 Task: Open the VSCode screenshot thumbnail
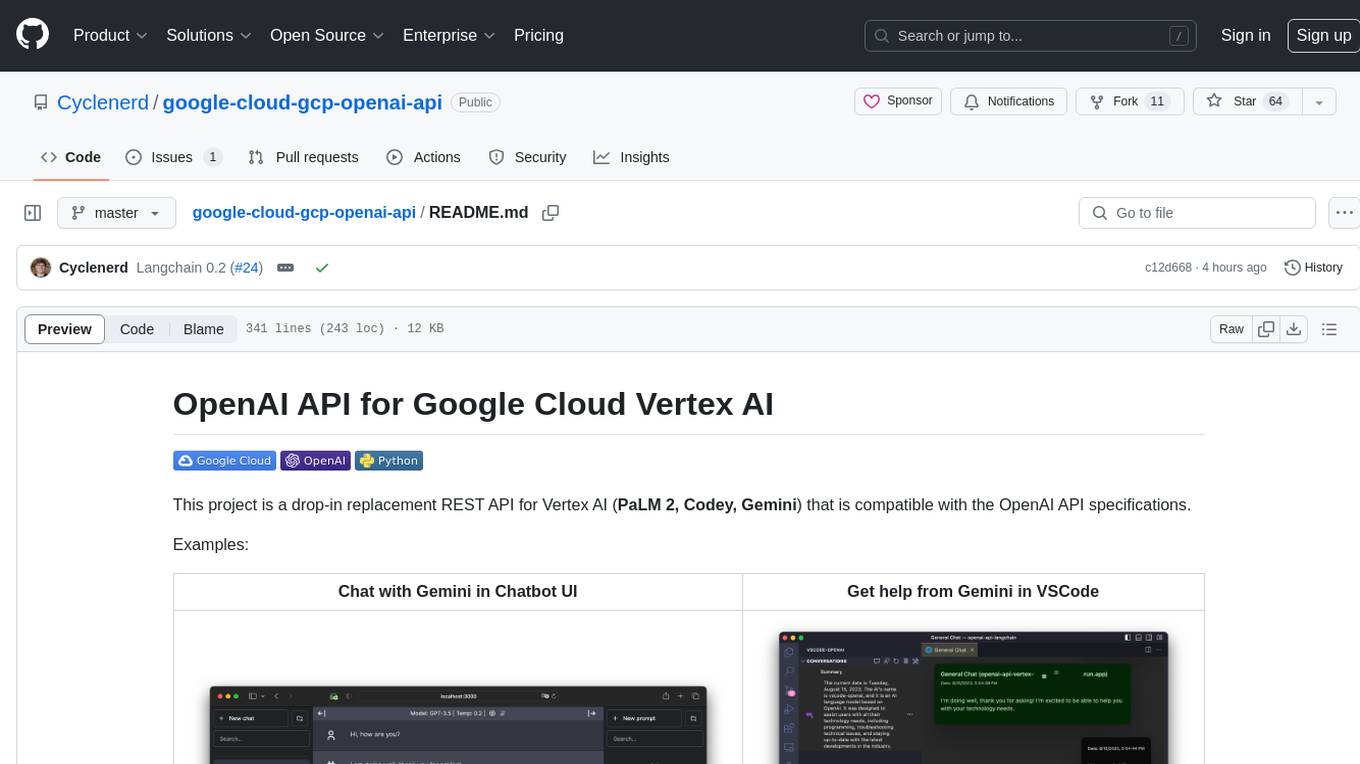point(973,697)
